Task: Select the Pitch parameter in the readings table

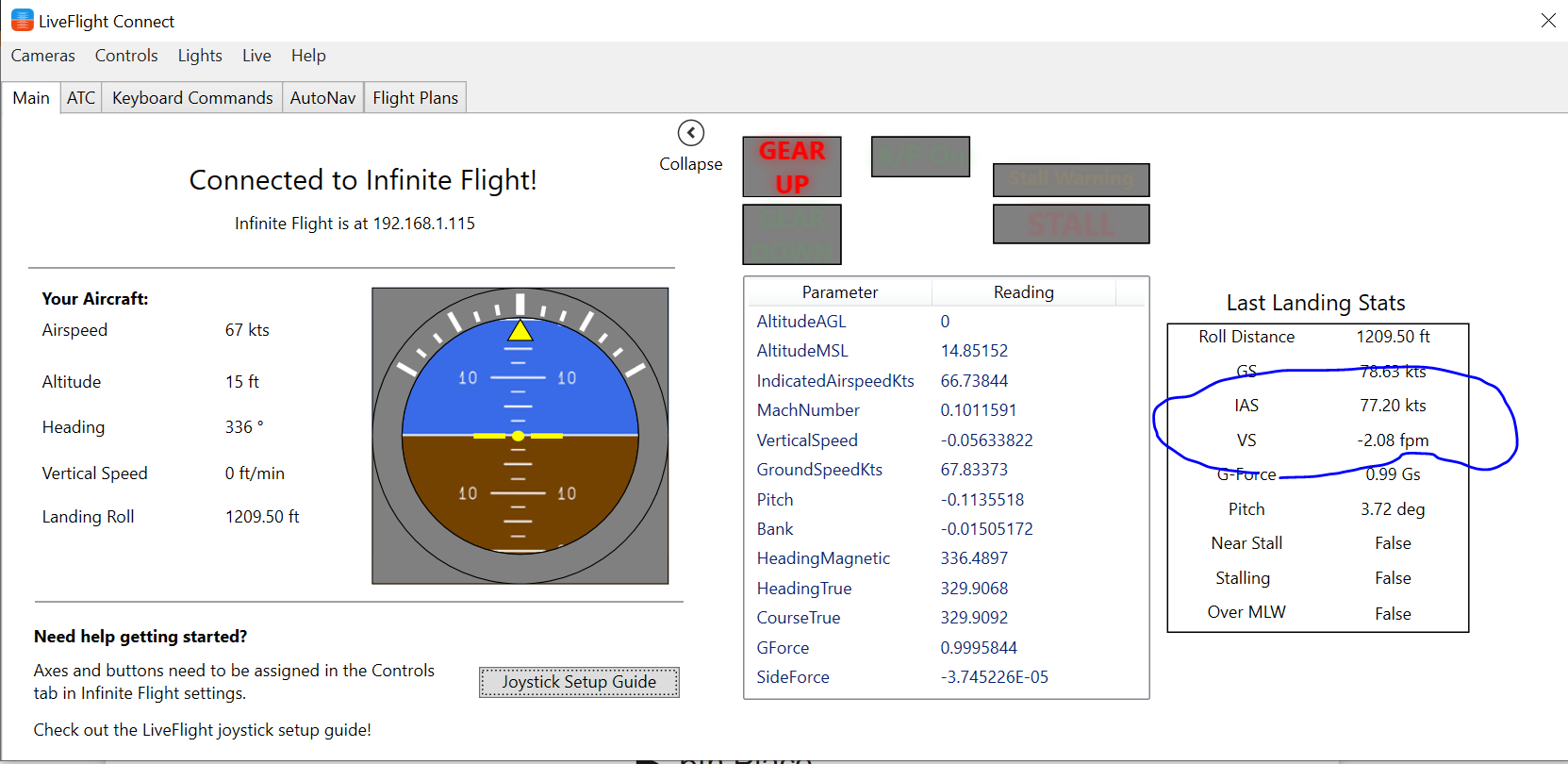Action: pyautogui.click(x=775, y=500)
